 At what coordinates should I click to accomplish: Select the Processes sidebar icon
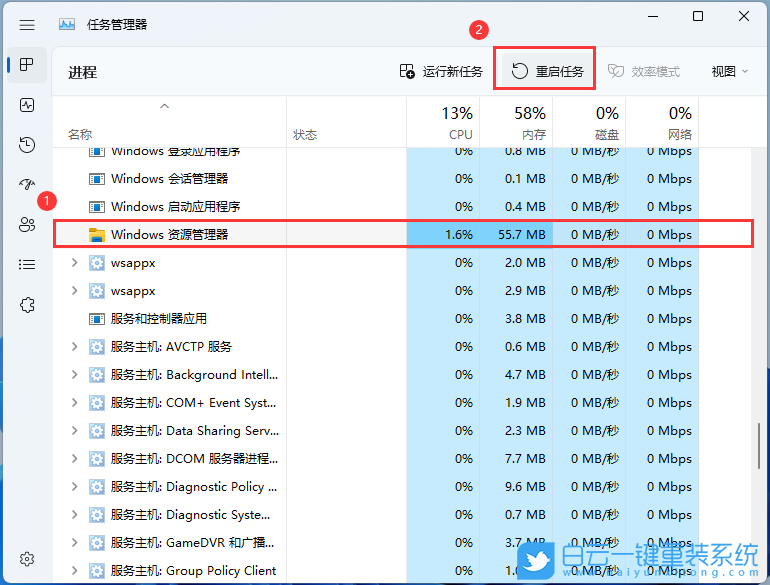[27, 64]
